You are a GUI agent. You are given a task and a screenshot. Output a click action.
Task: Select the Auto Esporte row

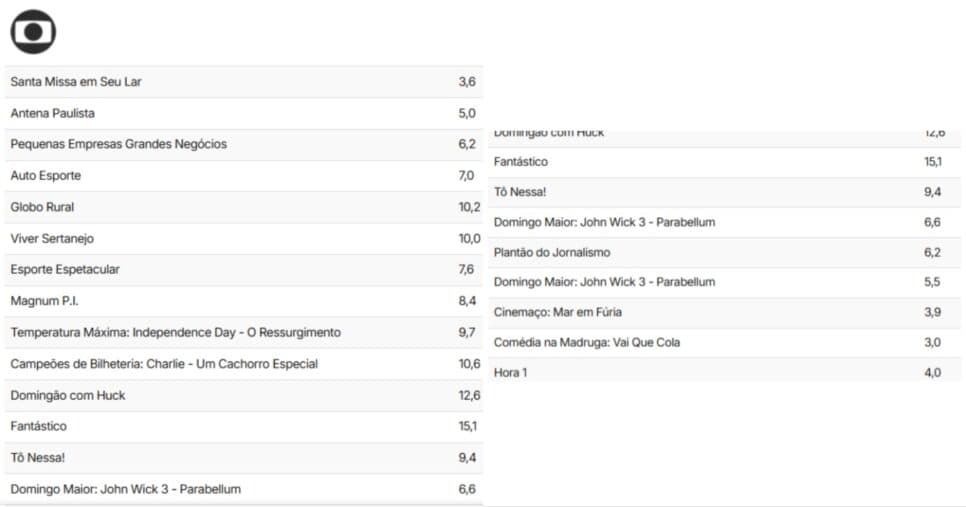(244, 176)
